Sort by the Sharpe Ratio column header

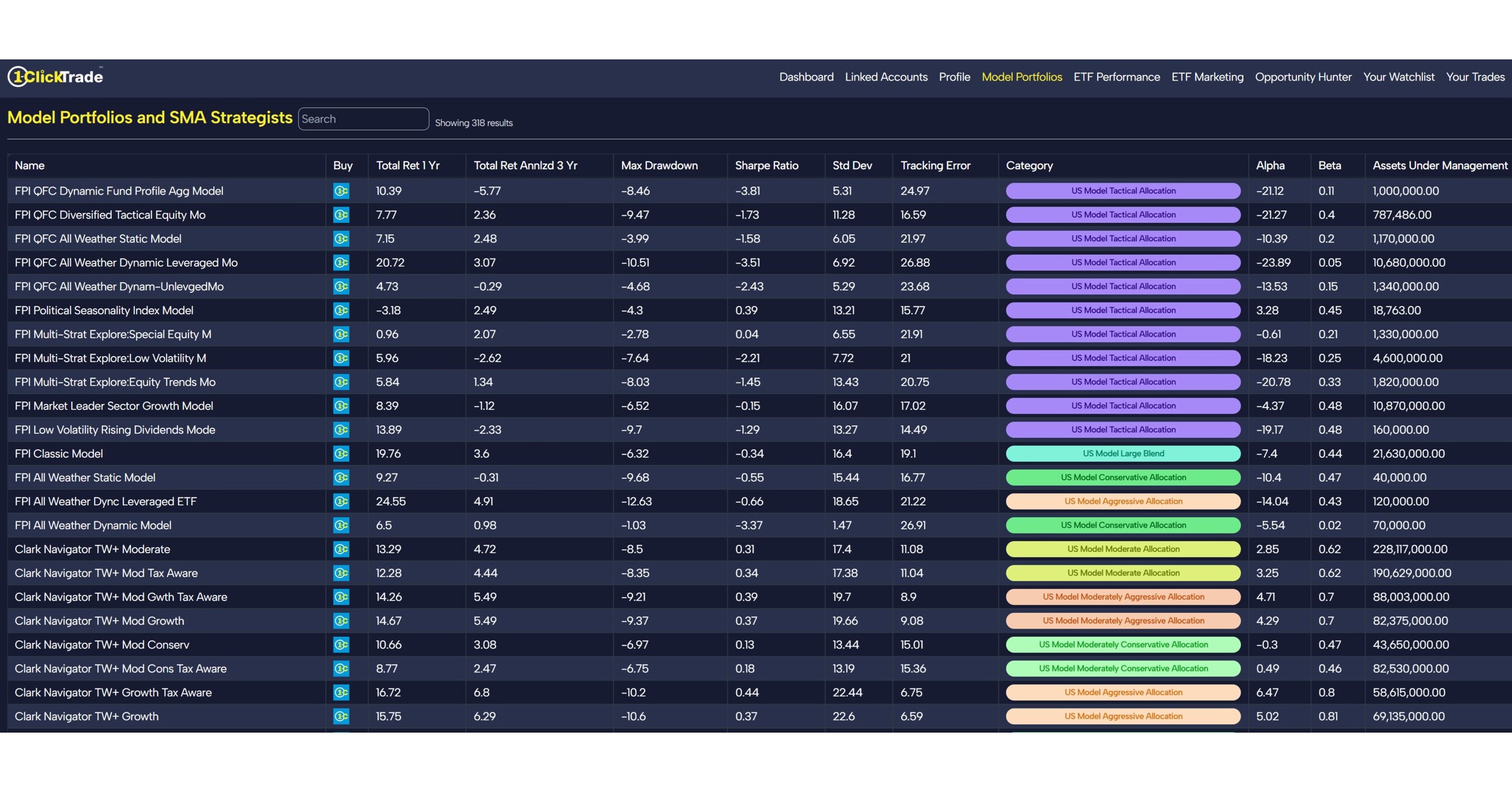point(767,165)
